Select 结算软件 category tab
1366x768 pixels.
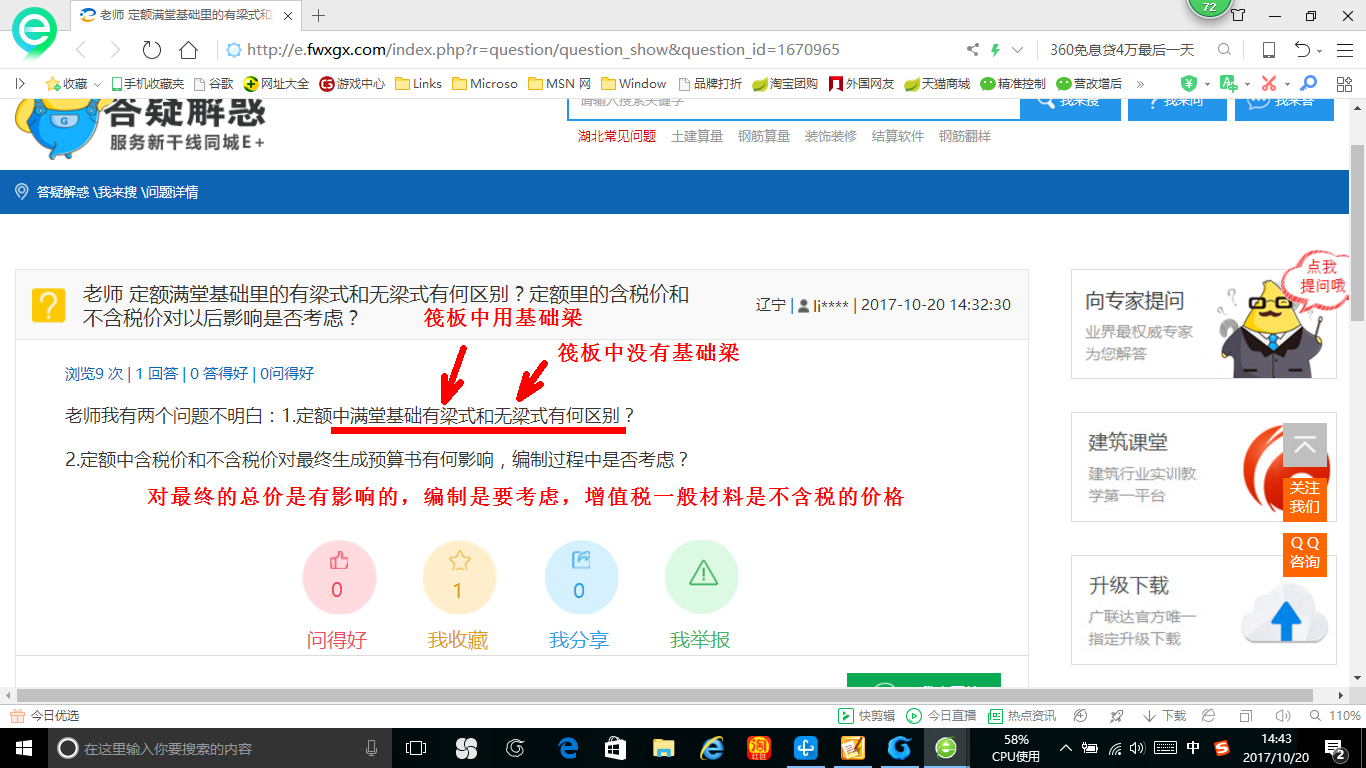[x=898, y=136]
